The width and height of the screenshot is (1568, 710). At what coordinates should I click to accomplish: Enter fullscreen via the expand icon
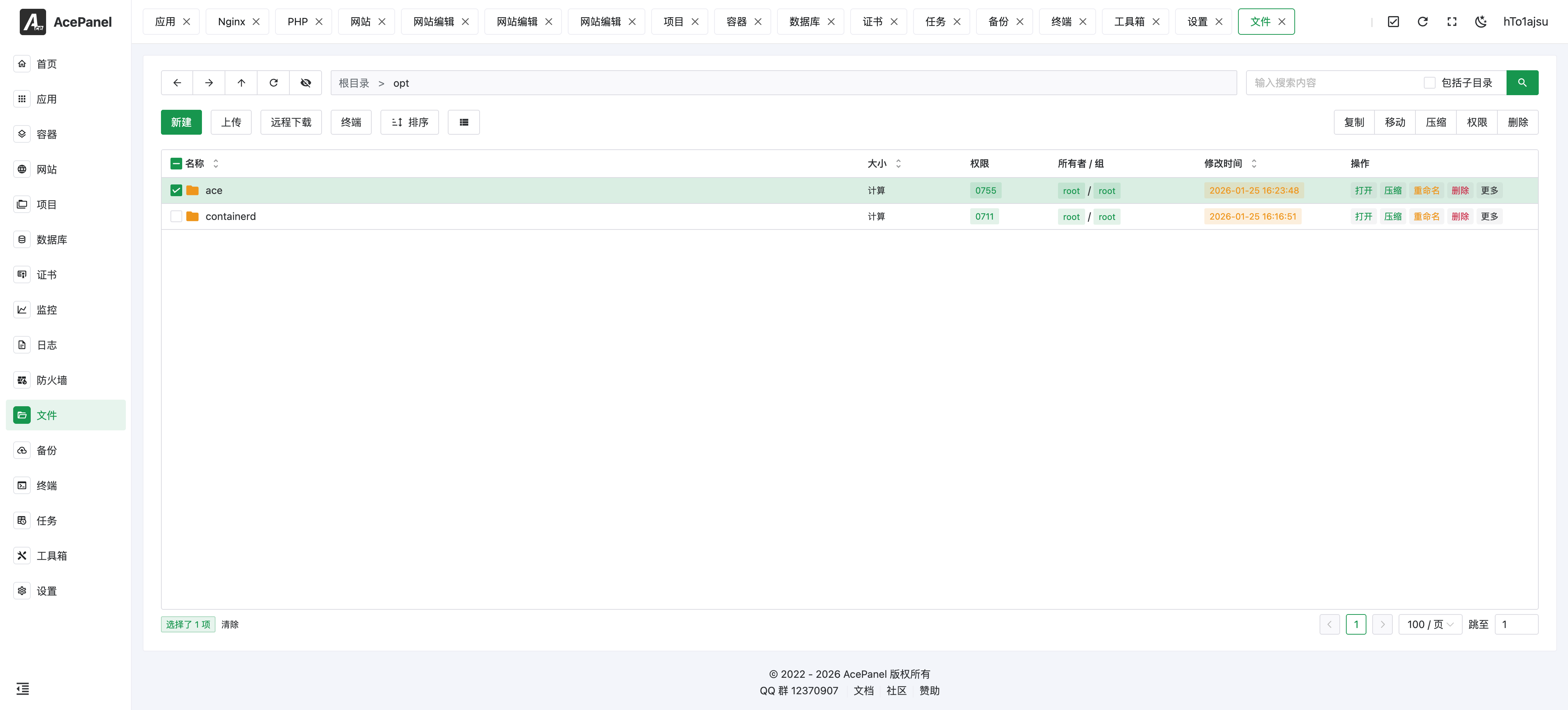1452,22
